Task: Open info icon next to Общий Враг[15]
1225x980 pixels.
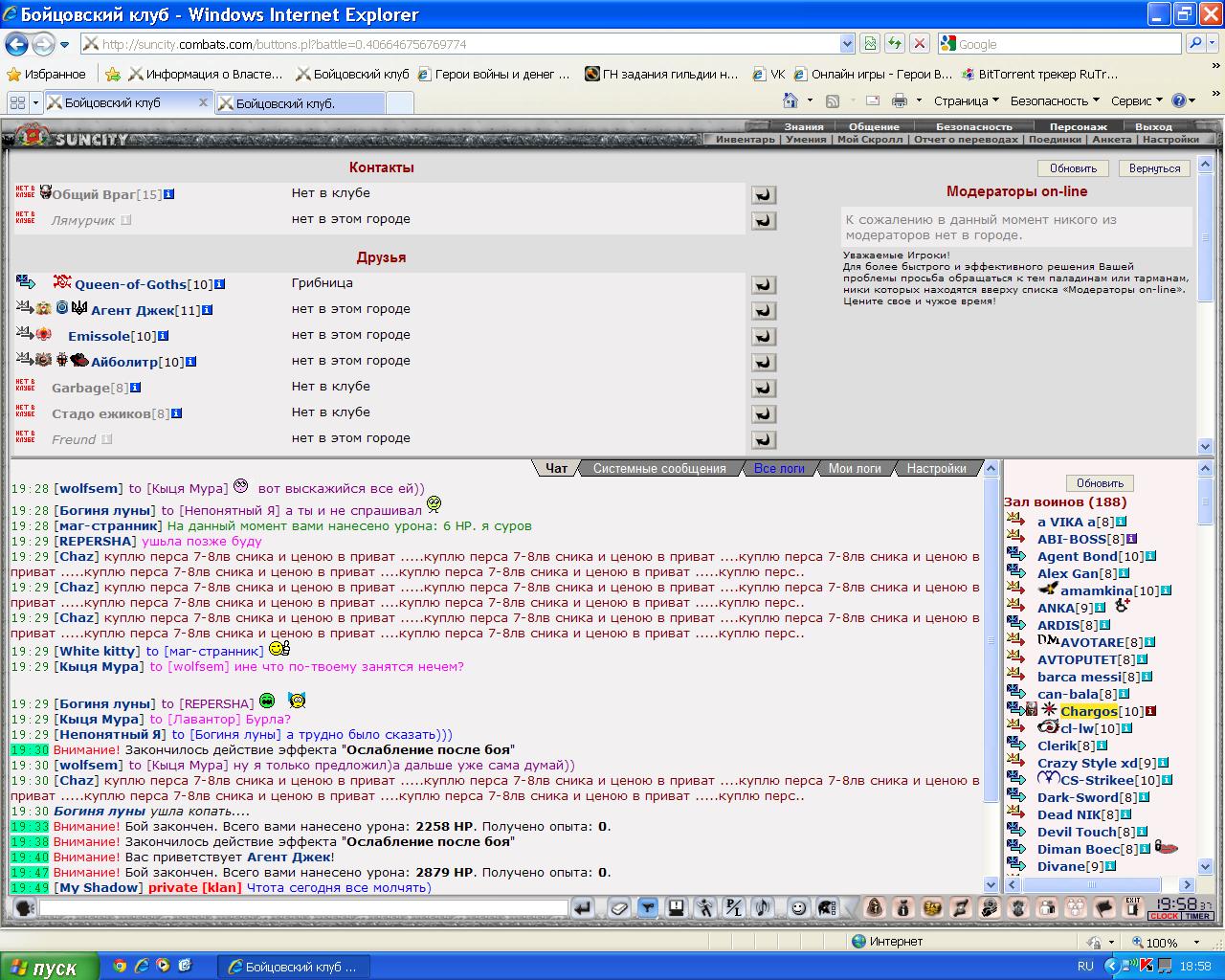Action: pyautogui.click(x=169, y=194)
